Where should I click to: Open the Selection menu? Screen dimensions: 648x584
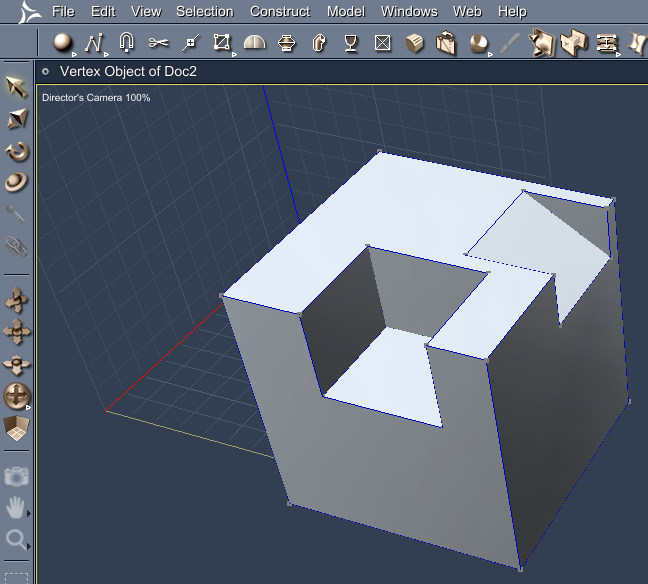[204, 12]
